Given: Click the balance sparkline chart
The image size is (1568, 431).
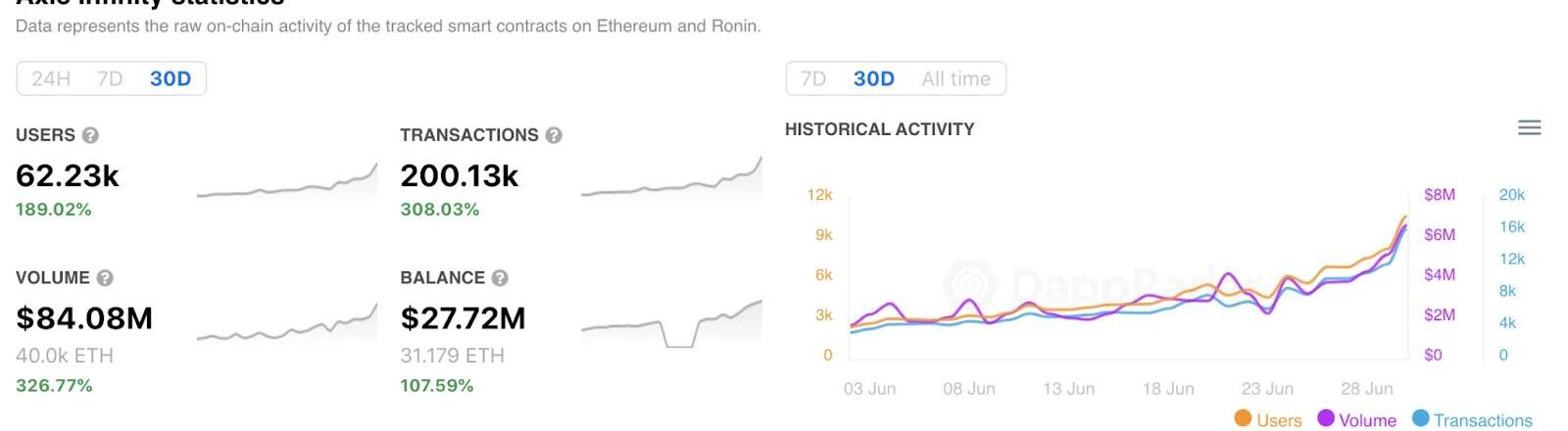Looking at the screenshot, I should (671, 323).
